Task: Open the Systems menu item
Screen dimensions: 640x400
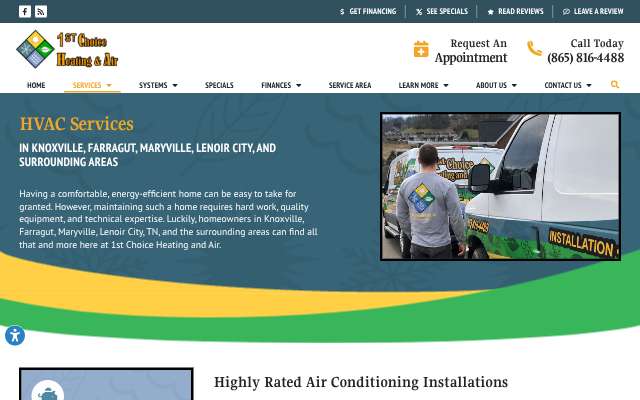Action: coord(153,85)
